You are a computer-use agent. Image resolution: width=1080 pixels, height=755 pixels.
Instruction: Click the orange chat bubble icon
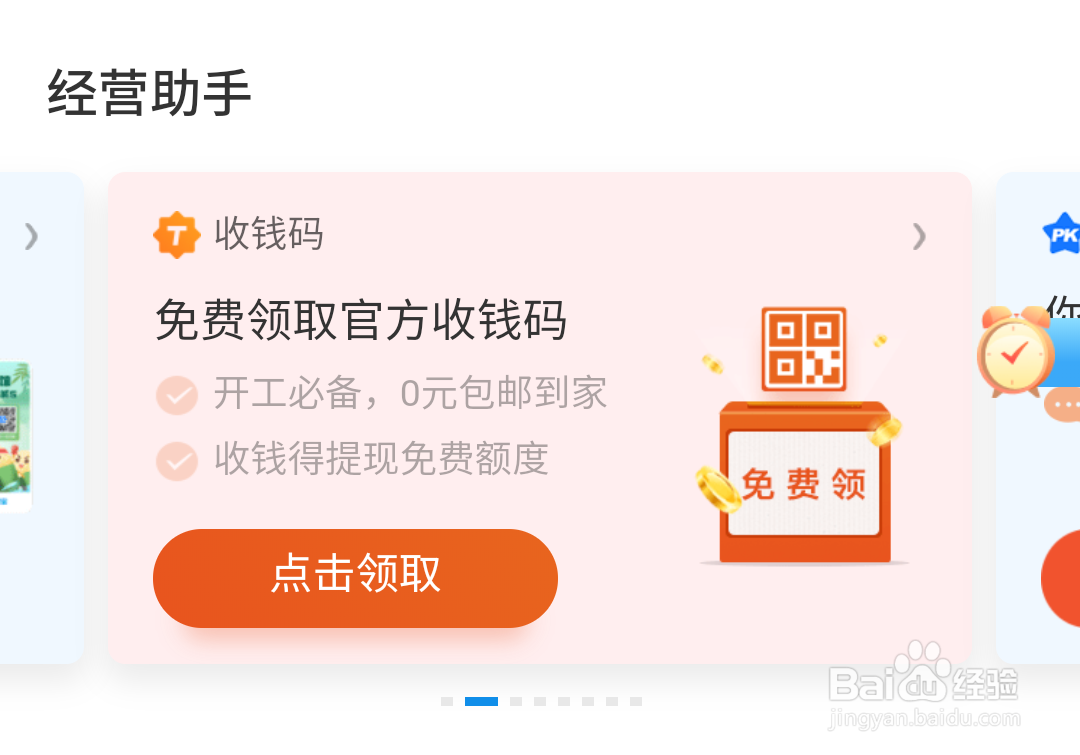[x=1062, y=404]
